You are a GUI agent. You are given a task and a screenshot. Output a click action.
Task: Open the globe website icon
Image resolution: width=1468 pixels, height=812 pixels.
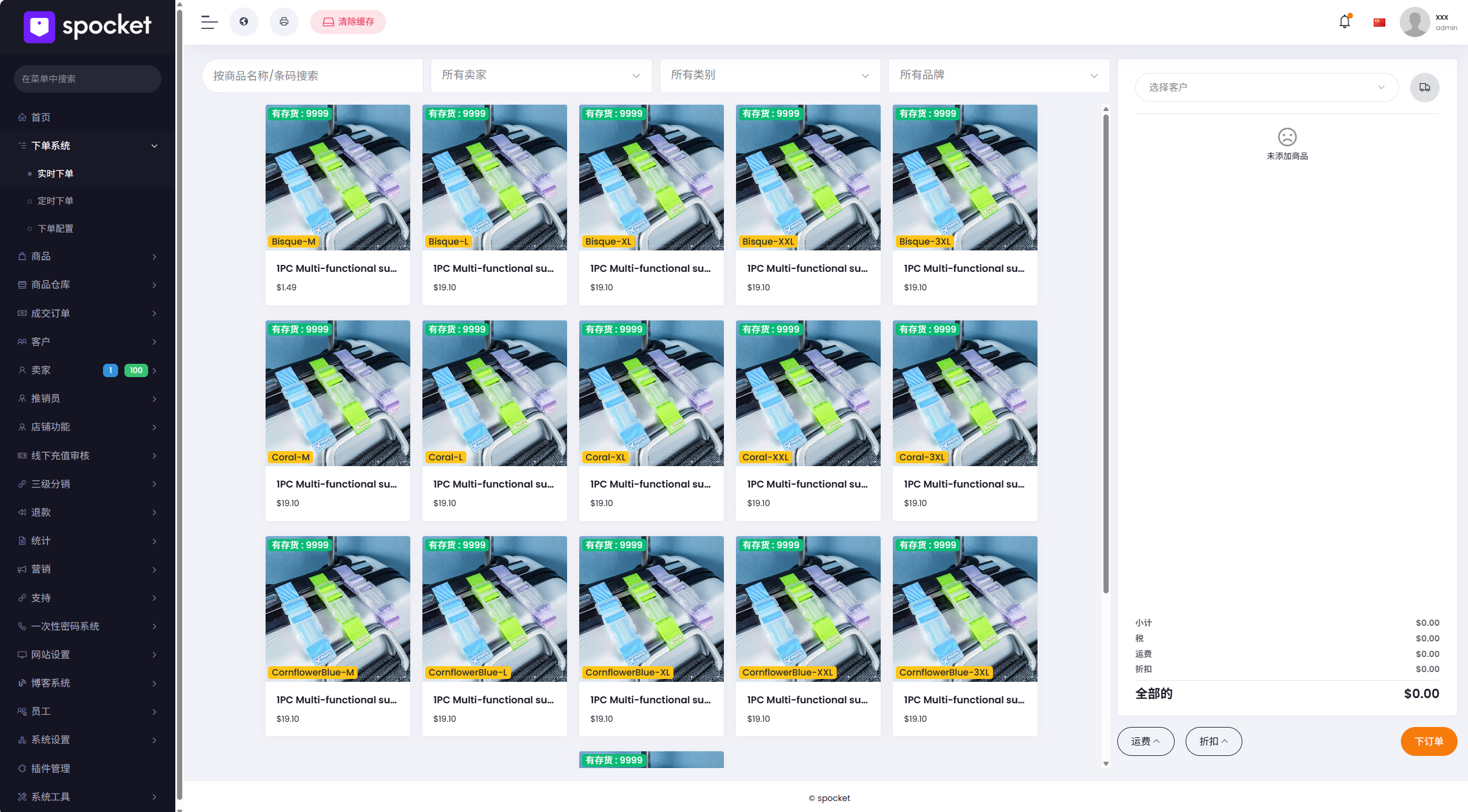[244, 22]
